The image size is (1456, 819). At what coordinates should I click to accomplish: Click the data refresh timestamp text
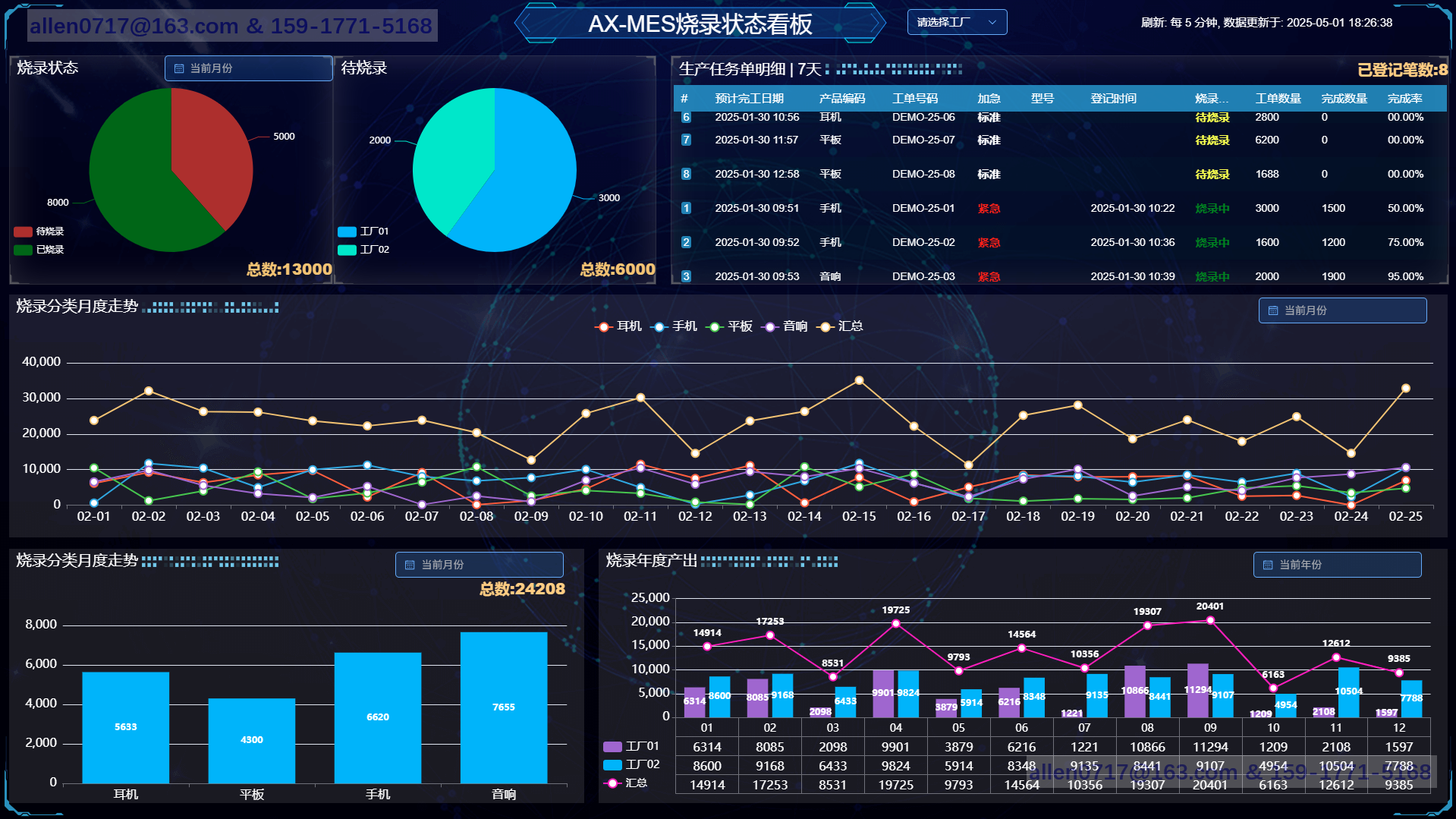(x=1266, y=23)
